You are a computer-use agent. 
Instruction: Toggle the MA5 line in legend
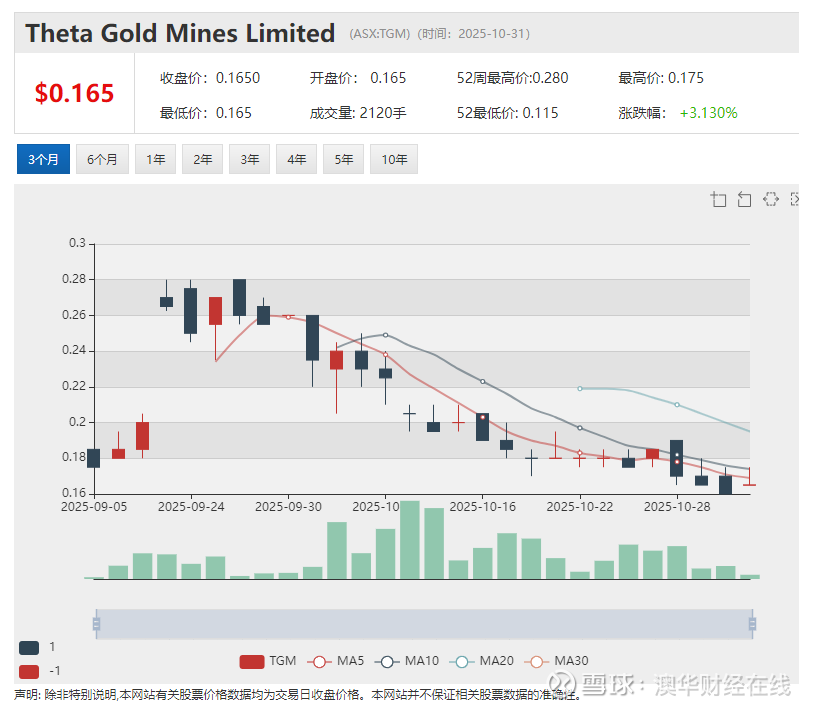click(336, 661)
